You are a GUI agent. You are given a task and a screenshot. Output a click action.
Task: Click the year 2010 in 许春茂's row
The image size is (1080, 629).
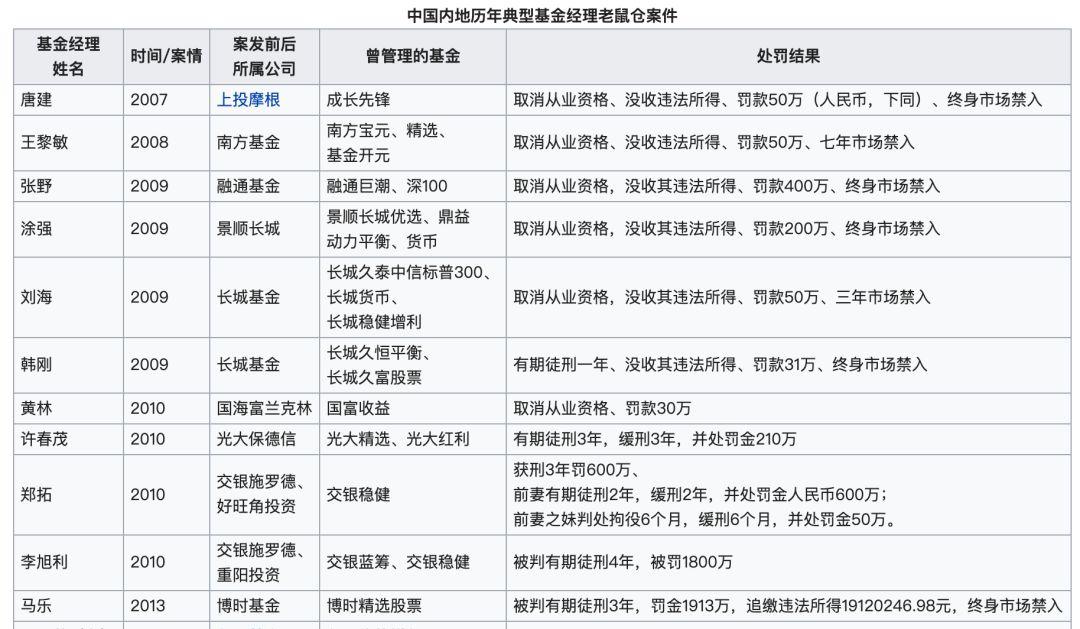pyautogui.click(x=148, y=439)
